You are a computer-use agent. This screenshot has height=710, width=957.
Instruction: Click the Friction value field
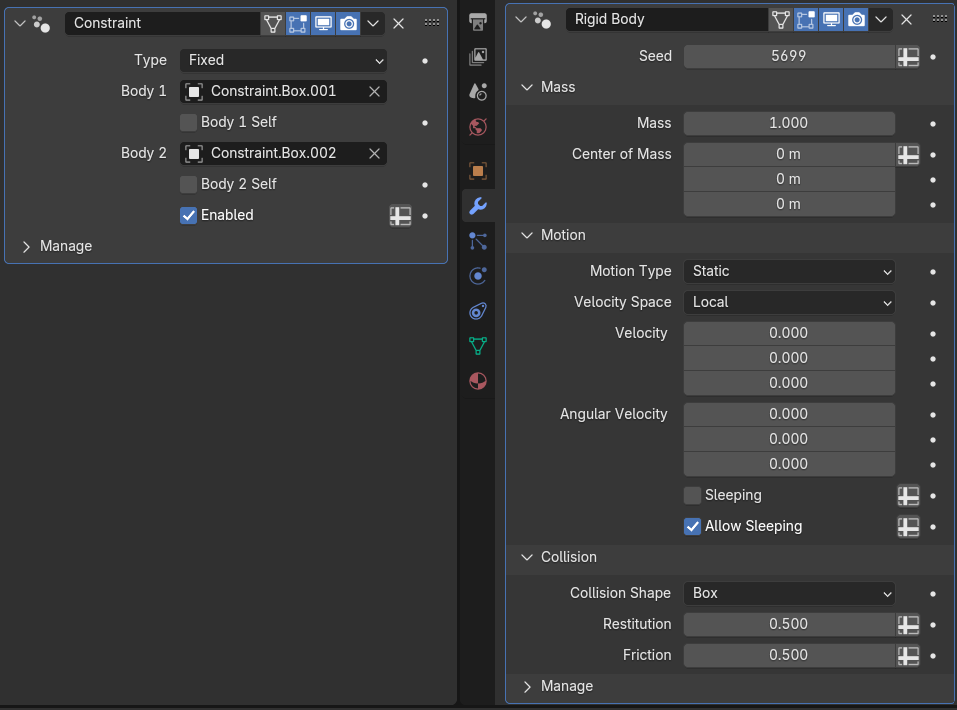[x=789, y=656]
